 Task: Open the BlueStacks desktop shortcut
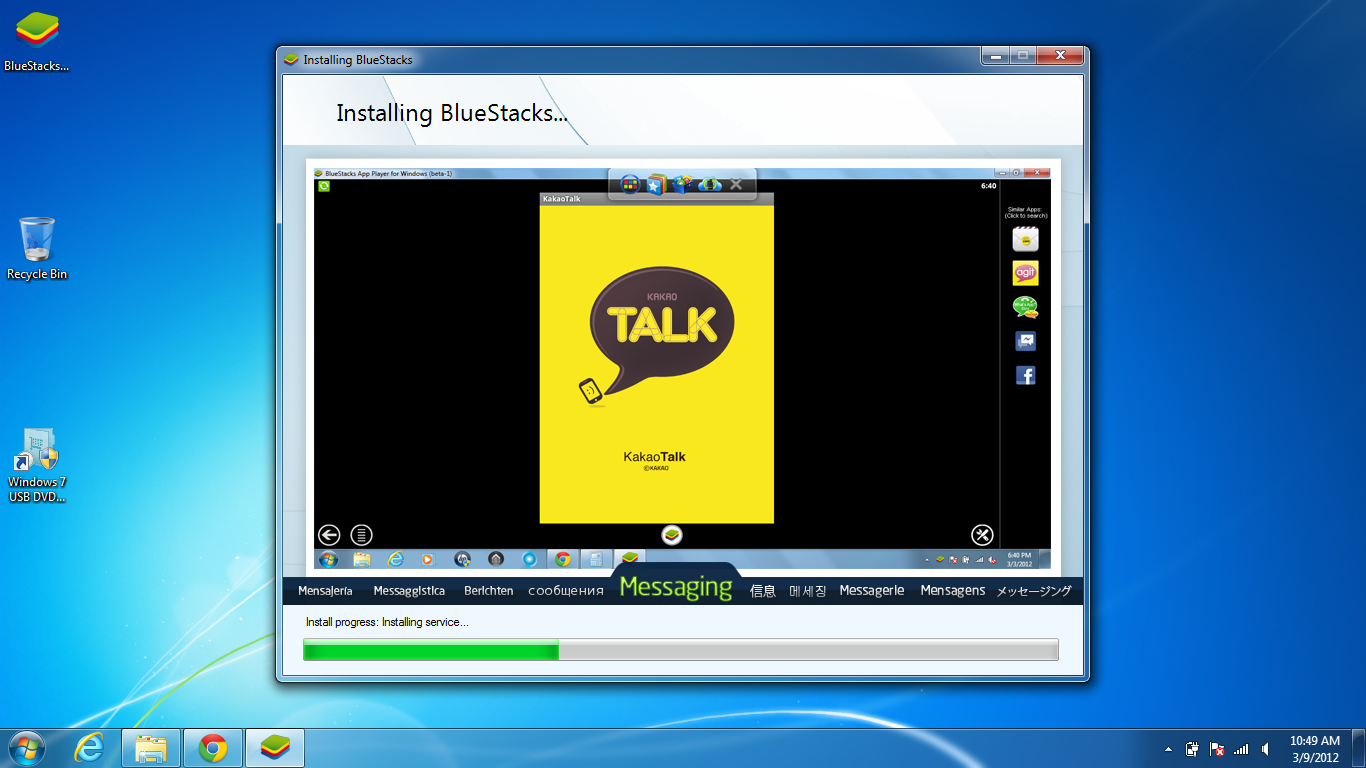pos(36,42)
